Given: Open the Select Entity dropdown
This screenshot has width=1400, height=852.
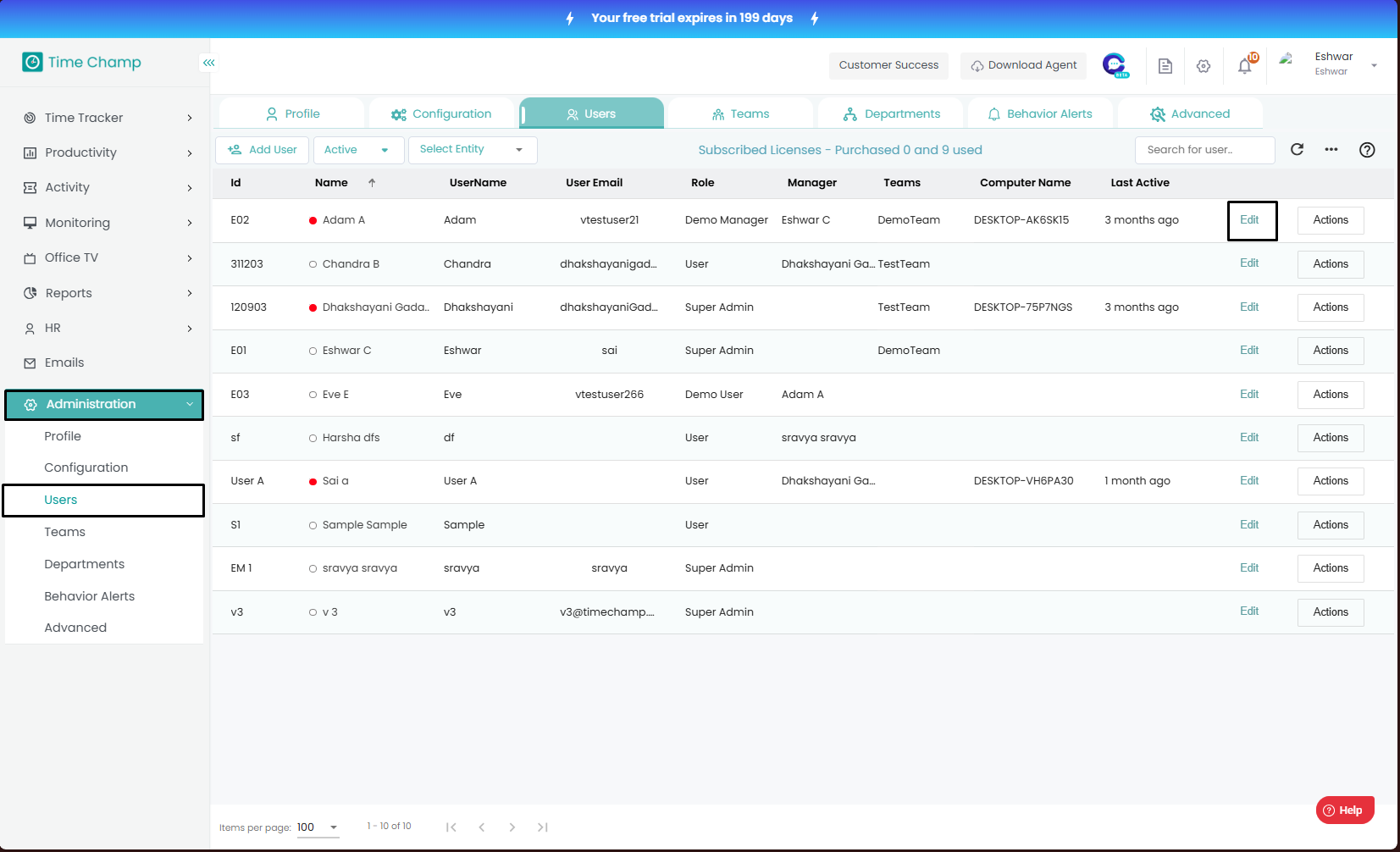Looking at the screenshot, I should pyautogui.click(x=472, y=150).
